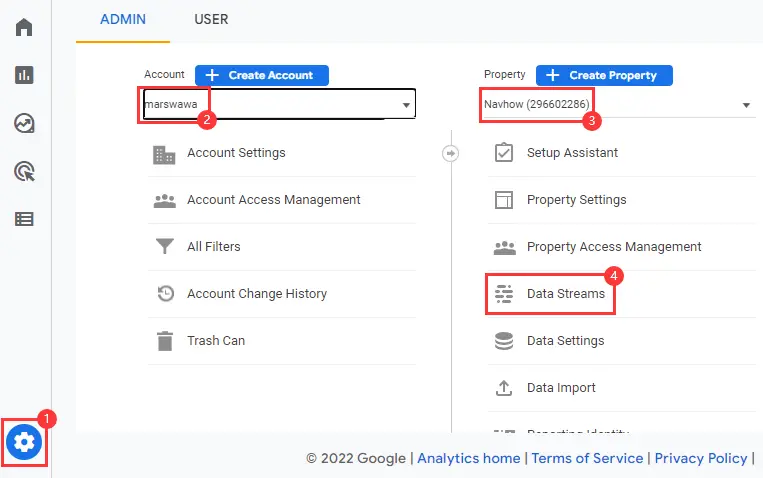Click the All Filters funnel icon
Viewport: 763px width, 478px height.
pos(164,246)
